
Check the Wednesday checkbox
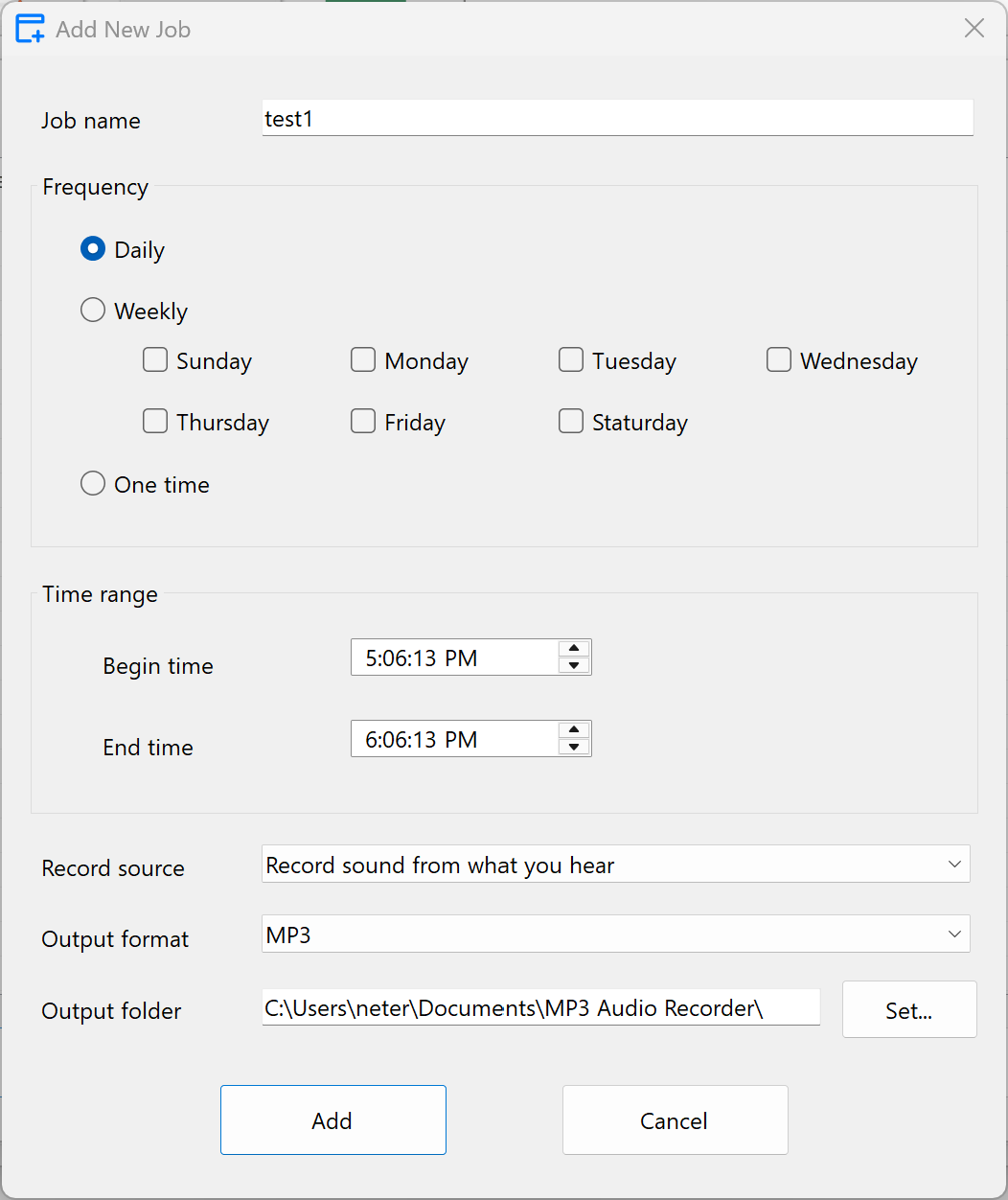pos(778,359)
